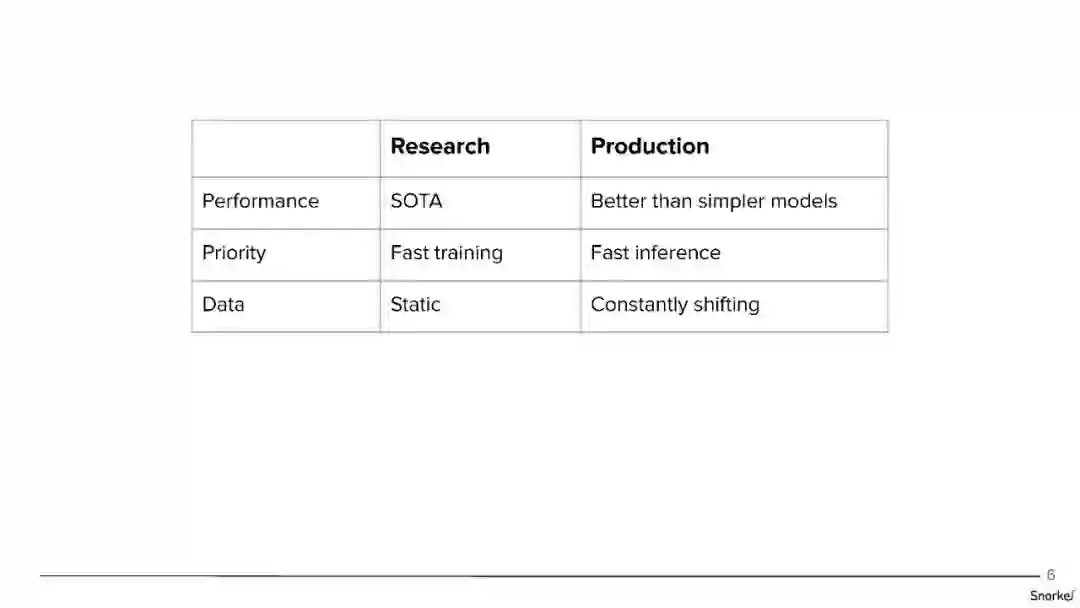
Task: Click the Static table cell
Action: 415,305
